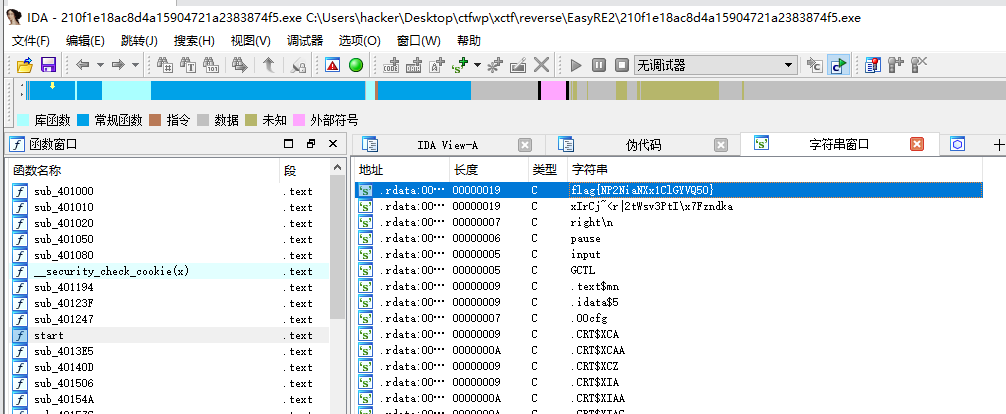1006x414 pixels.
Task: Select the start function in the list
Action: 169,335
